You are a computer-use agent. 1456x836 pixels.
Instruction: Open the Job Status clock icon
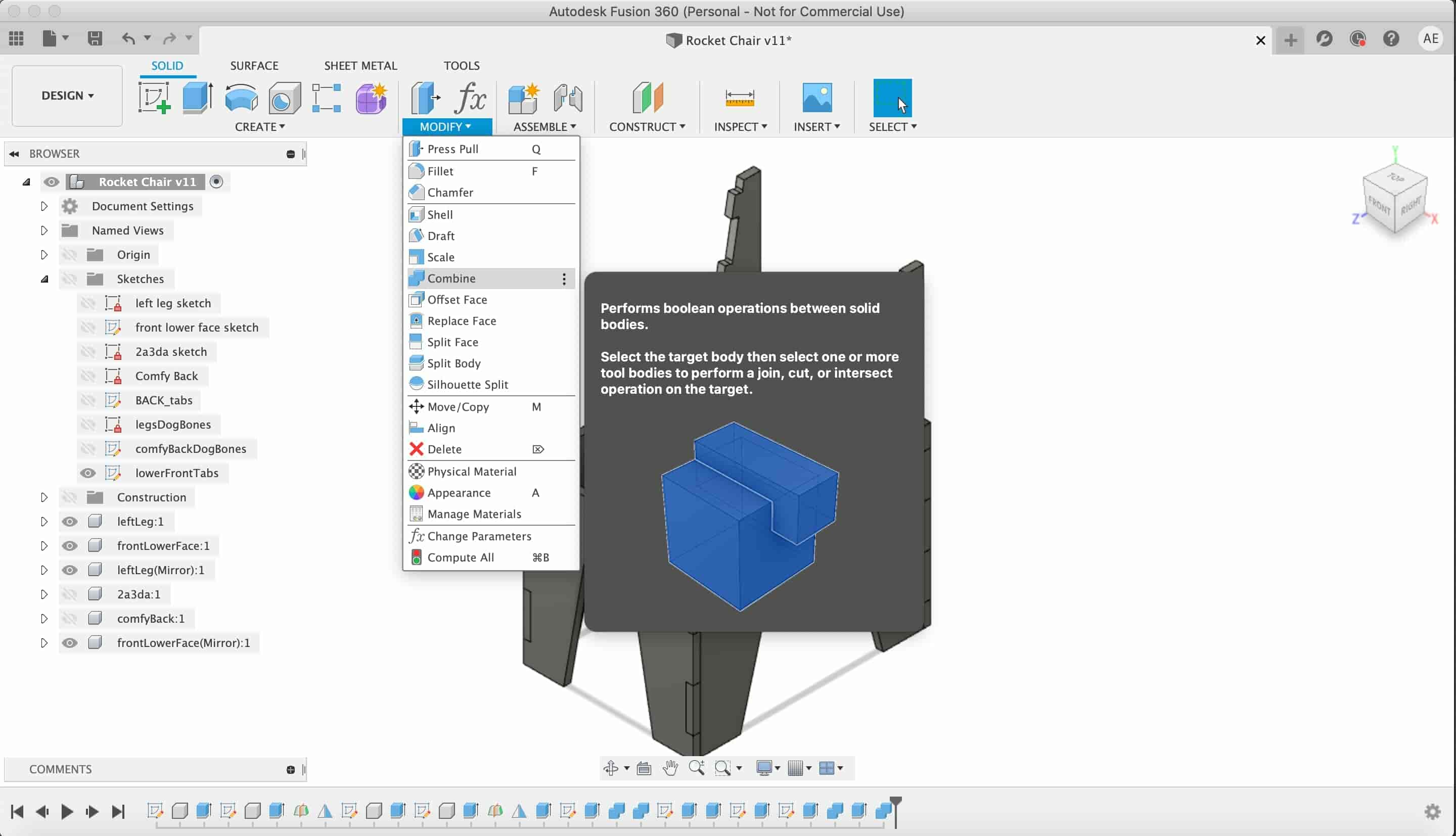tap(1358, 39)
